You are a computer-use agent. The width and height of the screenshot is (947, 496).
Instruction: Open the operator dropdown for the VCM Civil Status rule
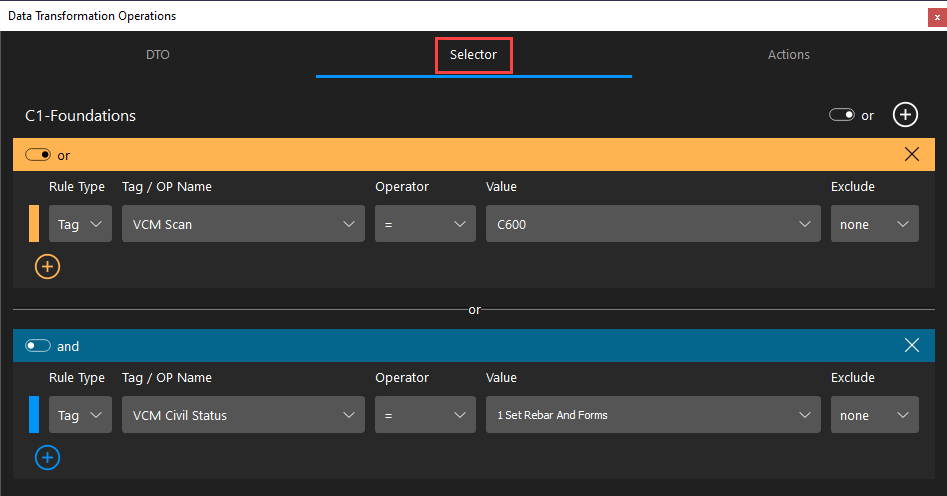(x=425, y=414)
